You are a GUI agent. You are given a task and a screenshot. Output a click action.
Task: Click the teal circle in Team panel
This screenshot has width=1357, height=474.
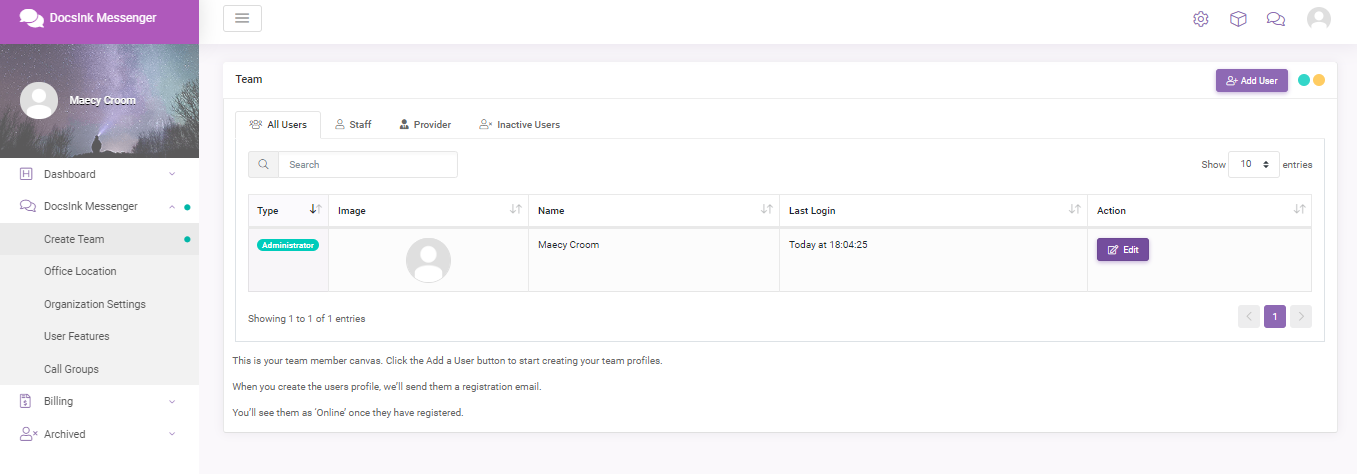pos(1304,80)
